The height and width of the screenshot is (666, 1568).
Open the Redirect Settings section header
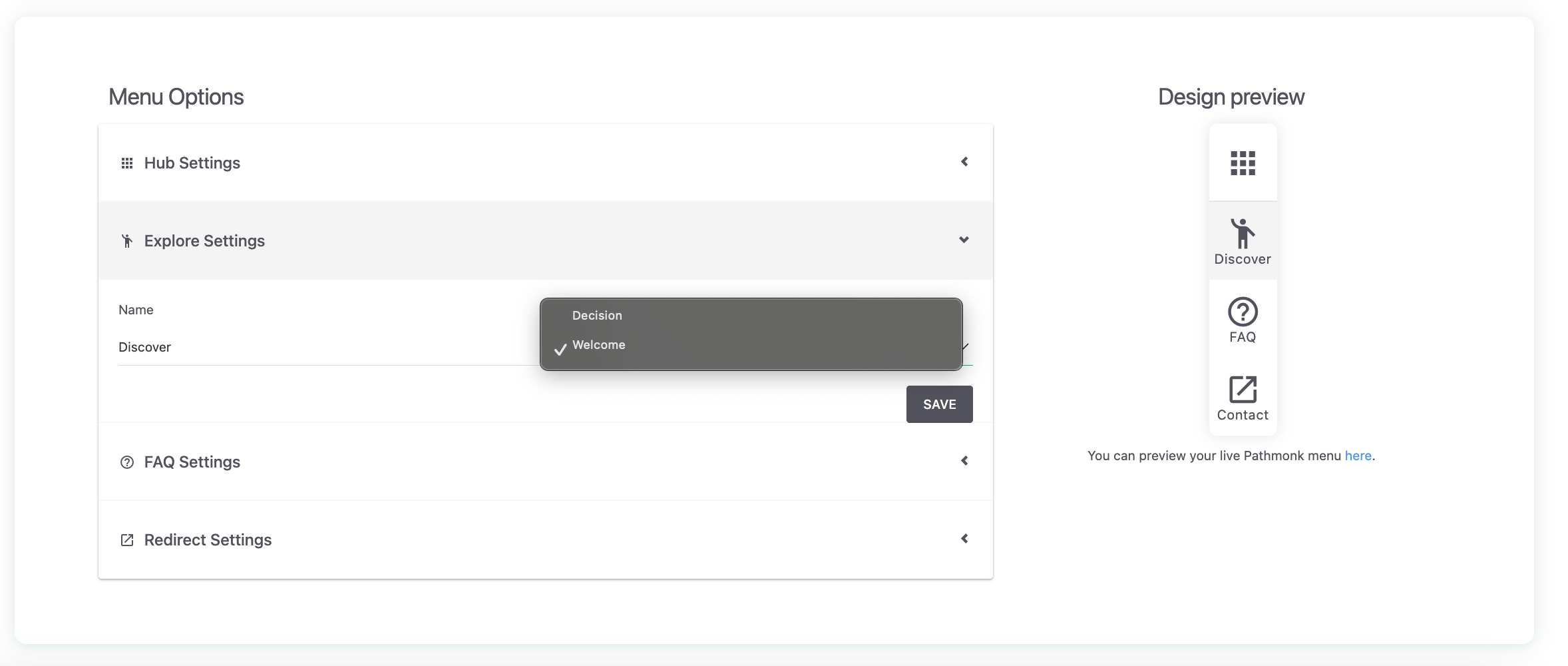545,539
